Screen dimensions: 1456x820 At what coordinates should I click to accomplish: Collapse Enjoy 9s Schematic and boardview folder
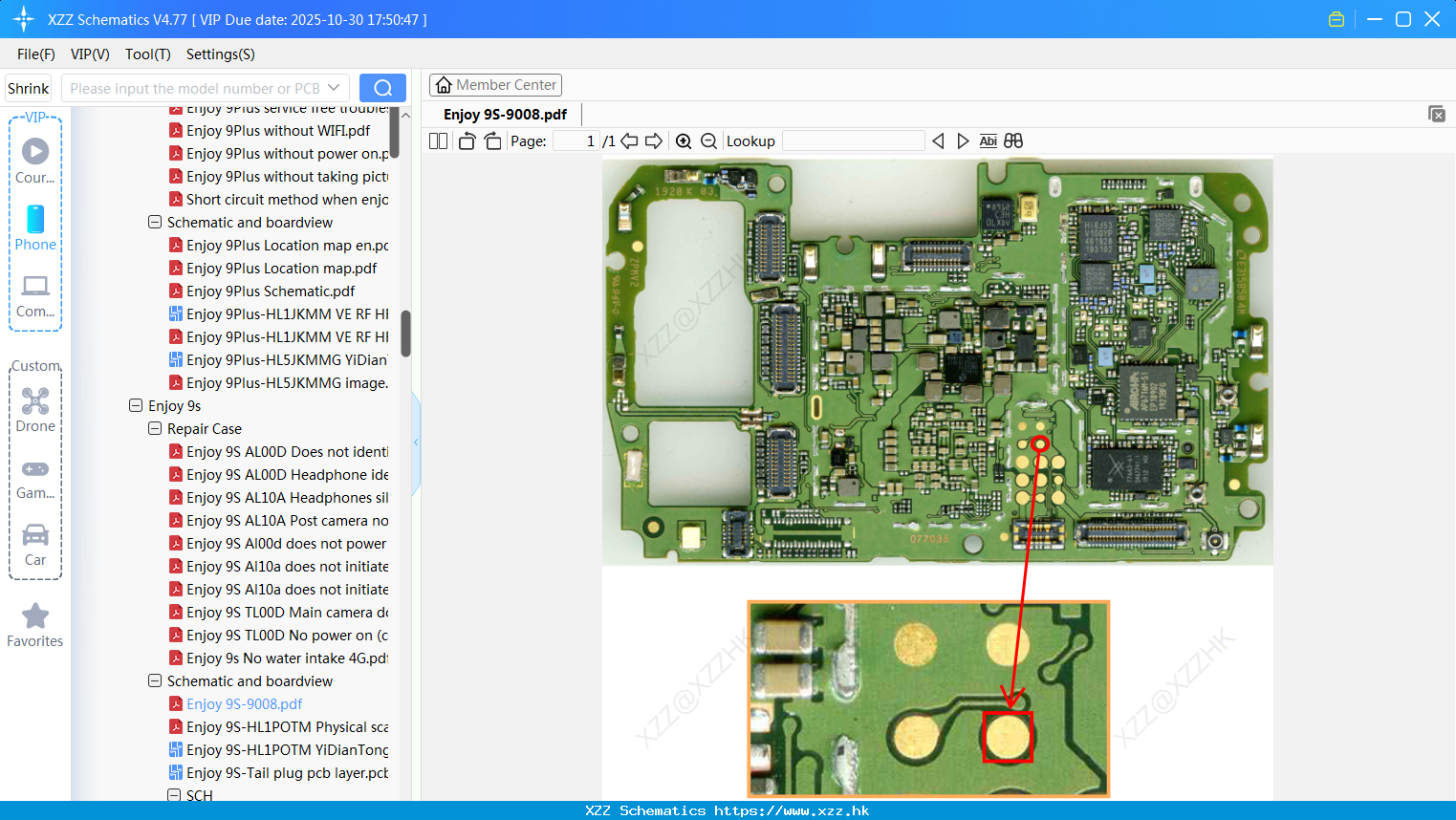click(x=155, y=680)
